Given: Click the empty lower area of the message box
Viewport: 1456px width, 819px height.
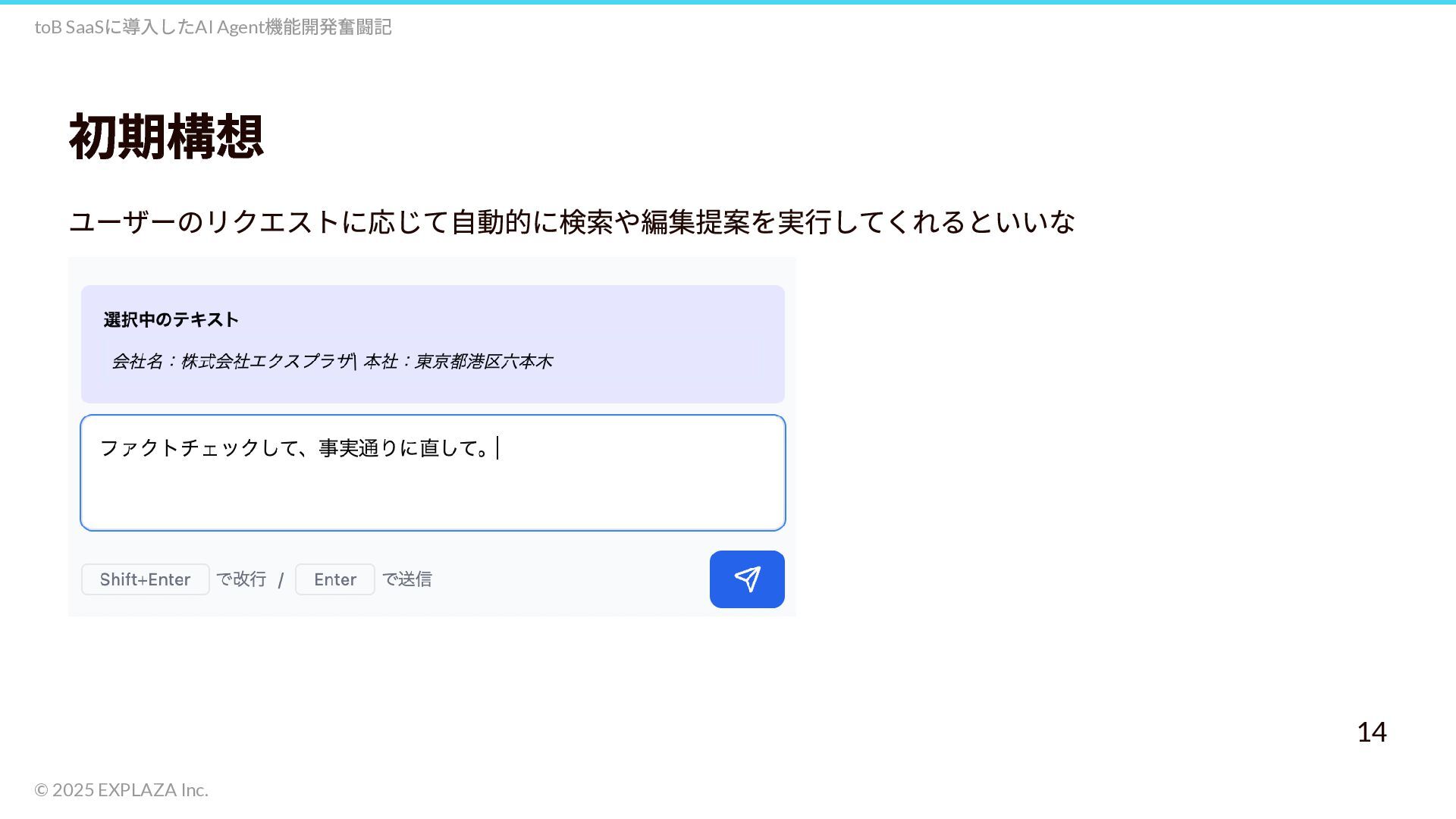Looking at the screenshot, I should pyautogui.click(x=433, y=498).
